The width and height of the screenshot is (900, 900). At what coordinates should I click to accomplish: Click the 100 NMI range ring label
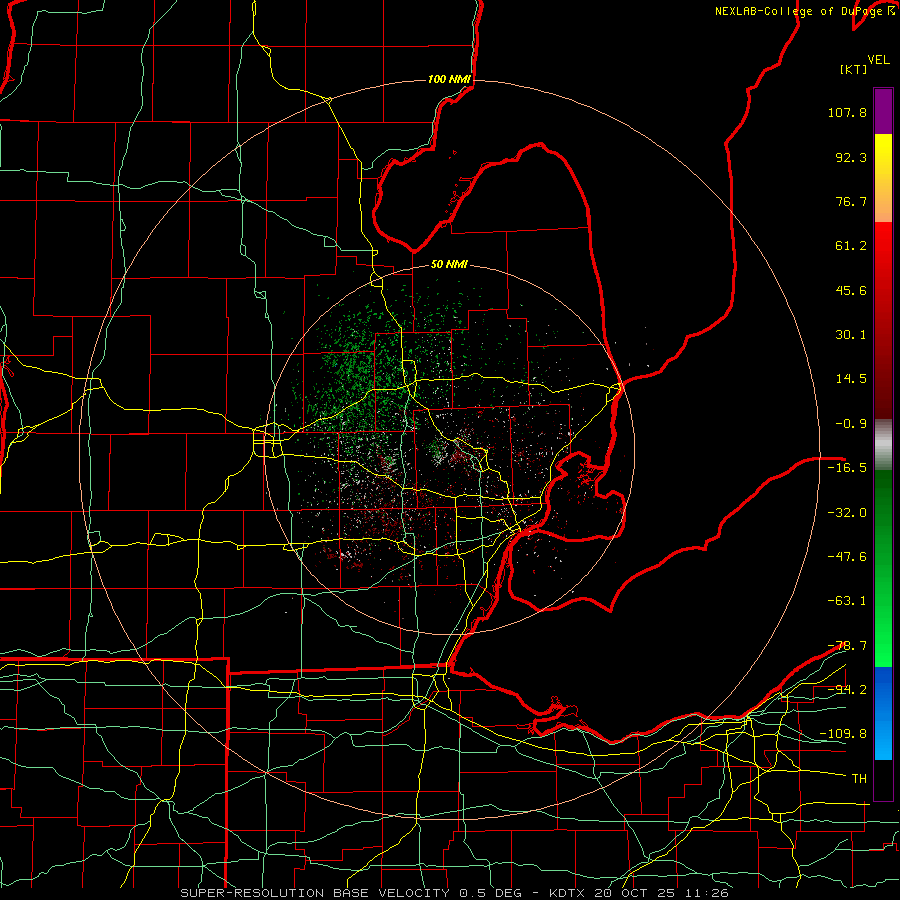tap(449, 79)
